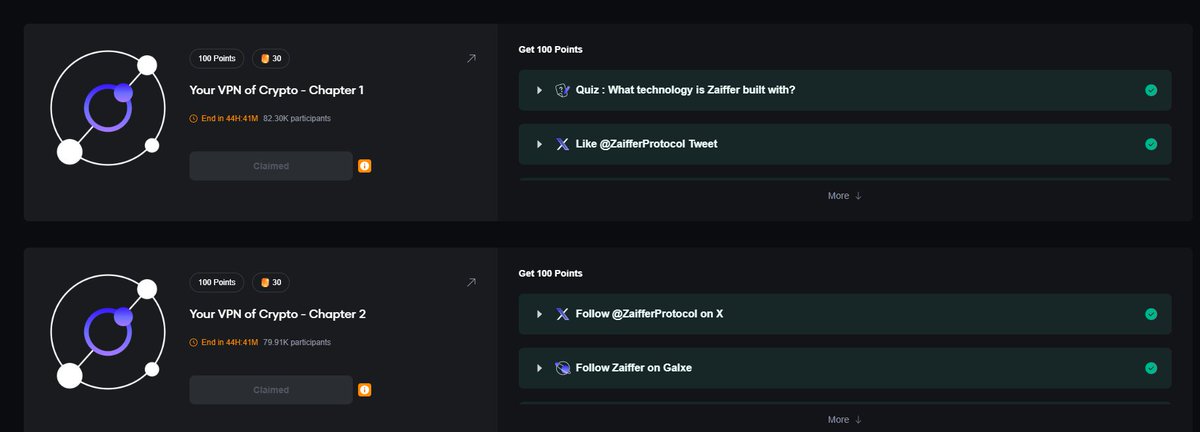
Task: Open 'Your VPN of Crypto - Chapter 2' title
Action: tap(278, 314)
